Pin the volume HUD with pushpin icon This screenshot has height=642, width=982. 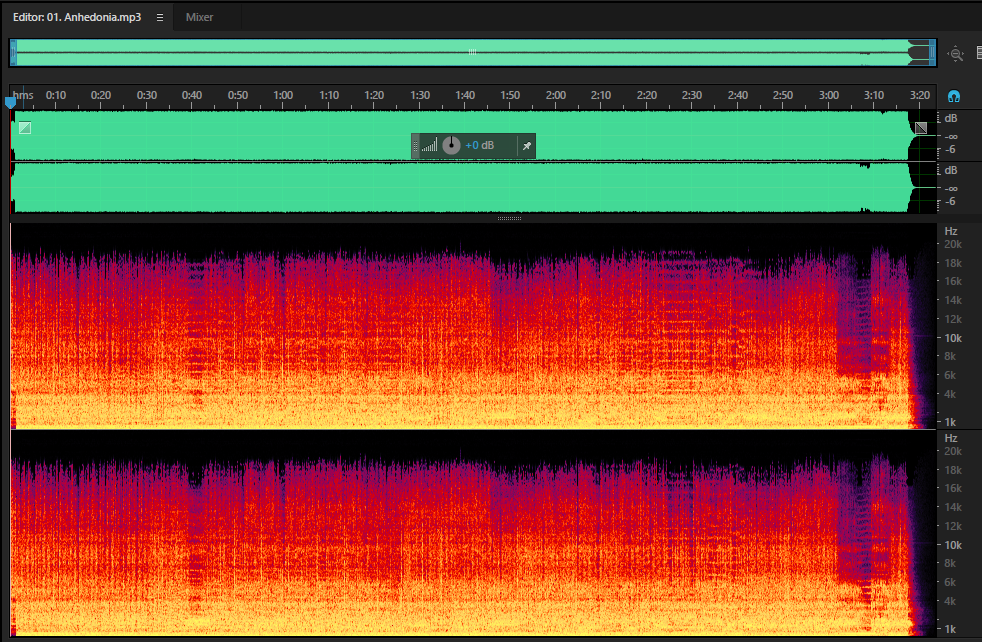[x=527, y=146]
